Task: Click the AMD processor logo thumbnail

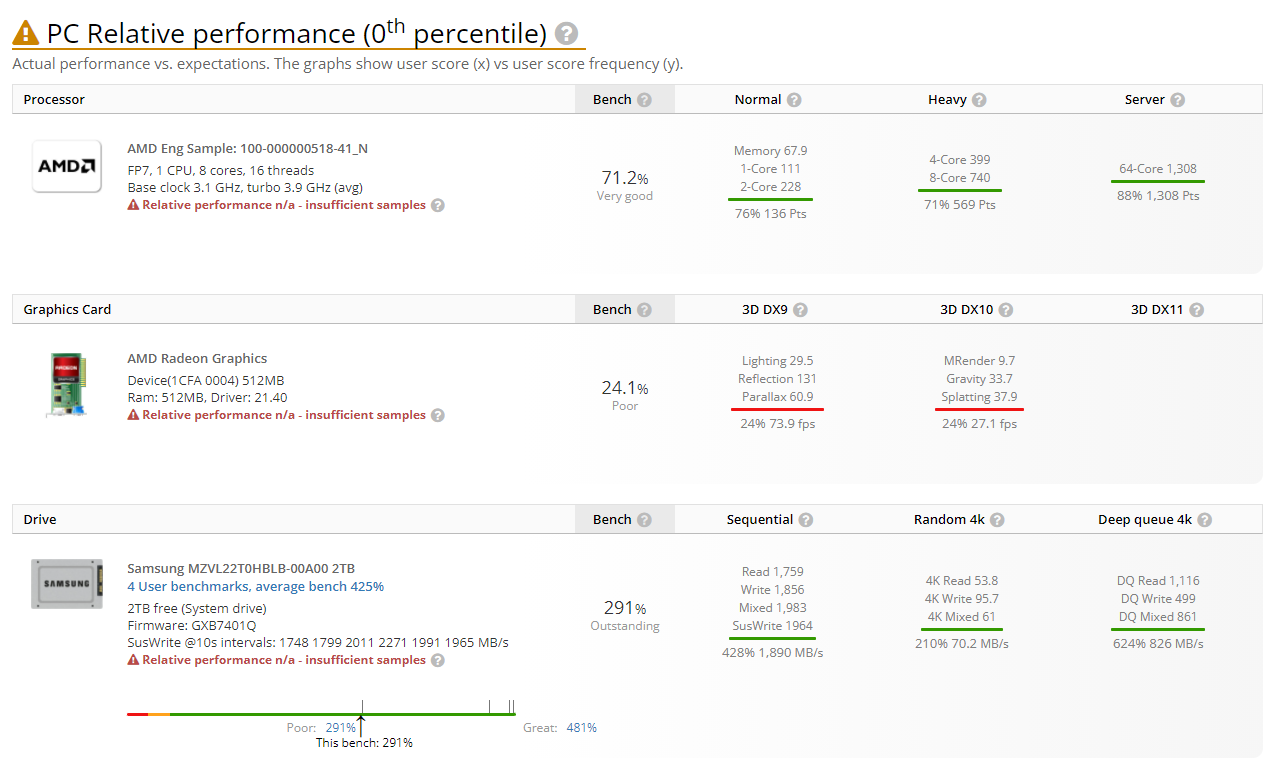Action: pyautogui.click(x=67, y=166)
